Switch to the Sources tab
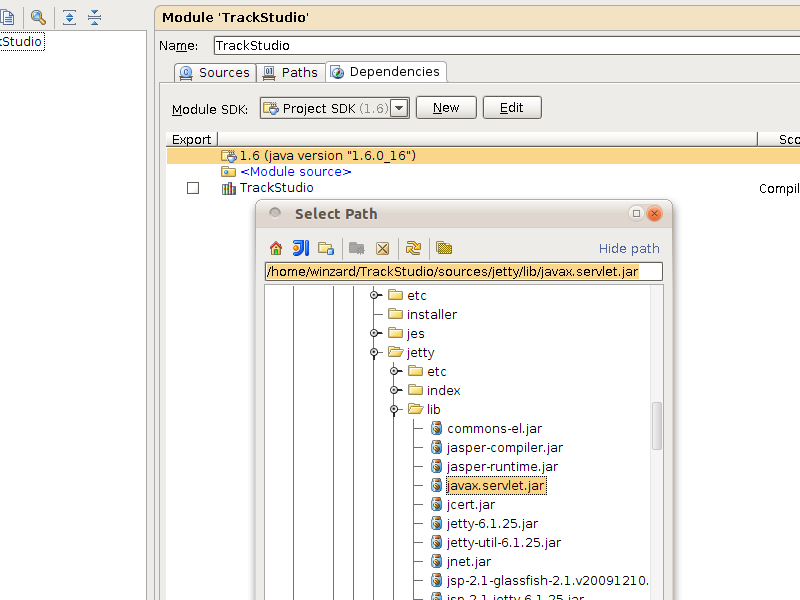800x600 pixels. (x=215, y=72)
